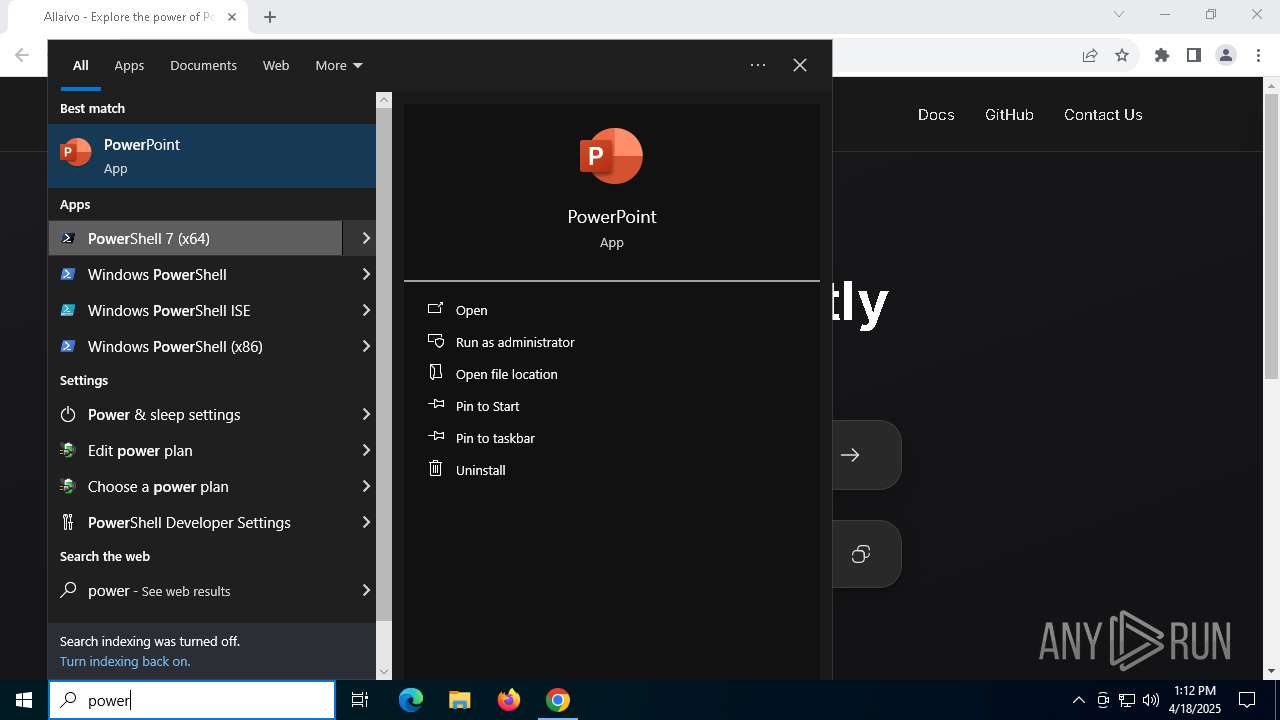Open Docs link on Allaivo page
The width and height of the screenshot is (1280, 720).
click(936, 115)
